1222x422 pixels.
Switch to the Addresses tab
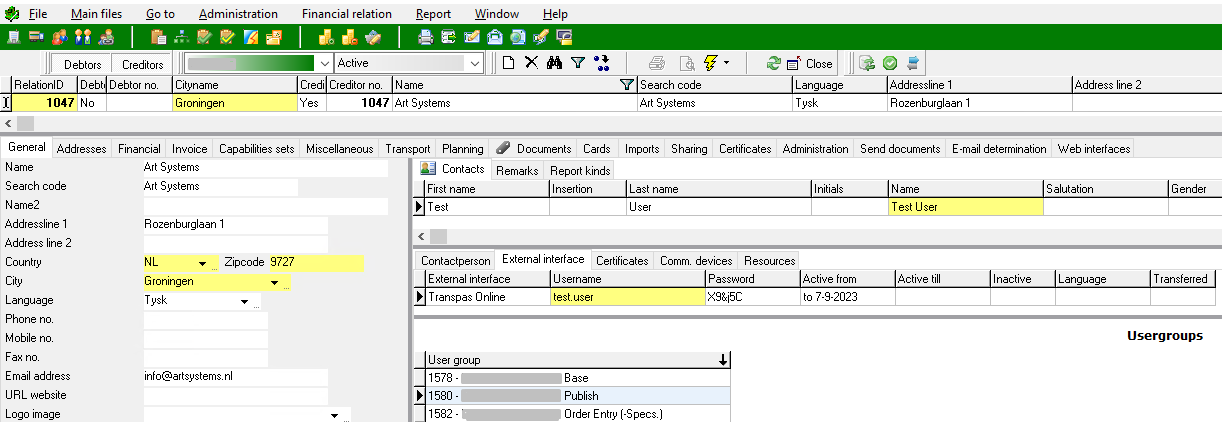pyautogui.click(x=82, y=148)
